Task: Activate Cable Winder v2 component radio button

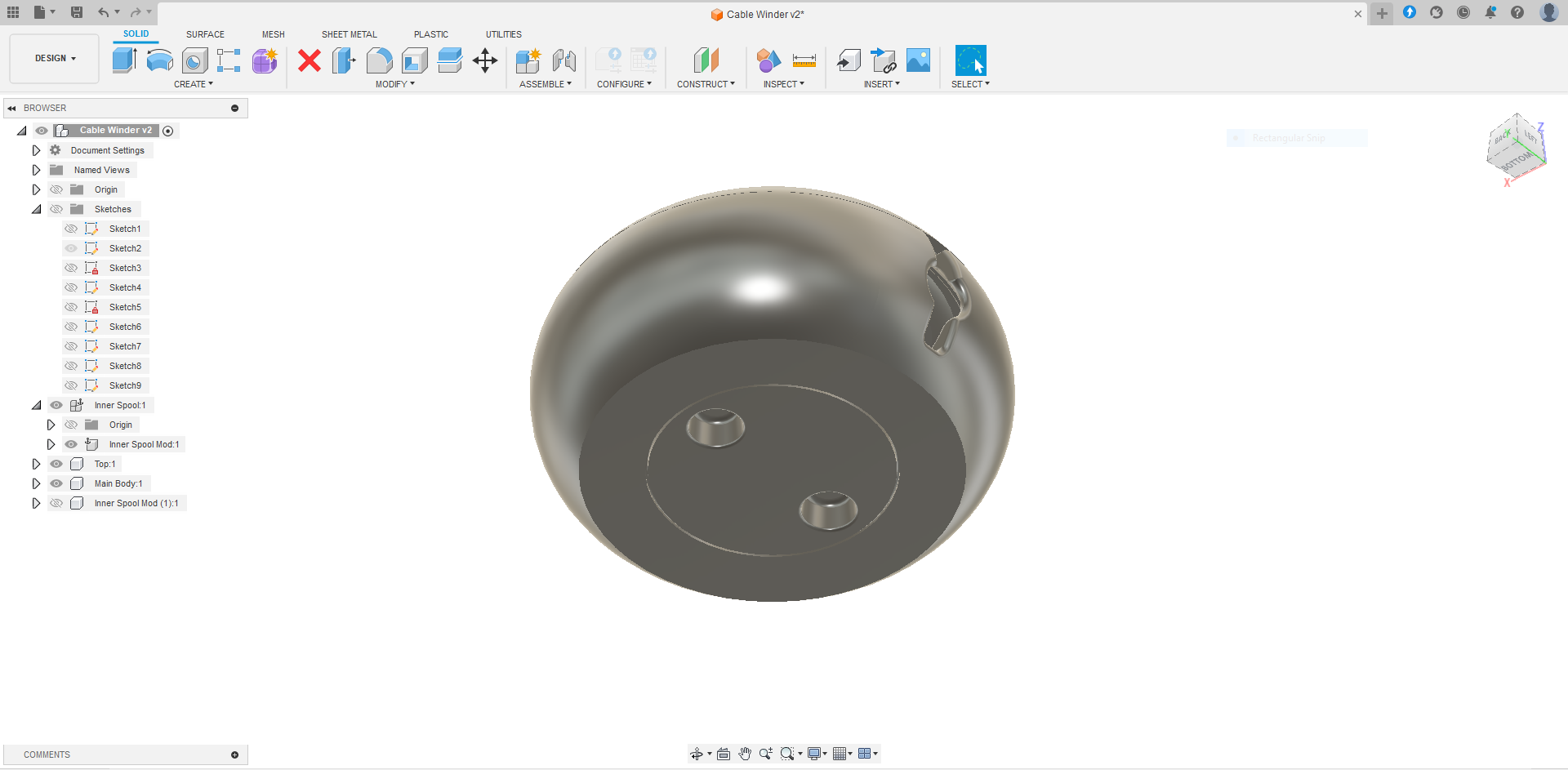Action: [168, 131]
